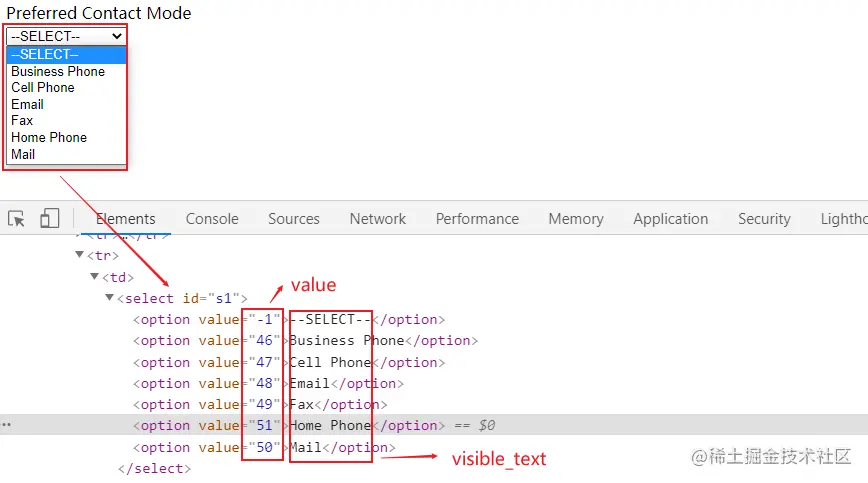This screenshot has height=483, width=868.
Task: Open the Preferred Contact Mode dropdown
Action: [66, 37]
